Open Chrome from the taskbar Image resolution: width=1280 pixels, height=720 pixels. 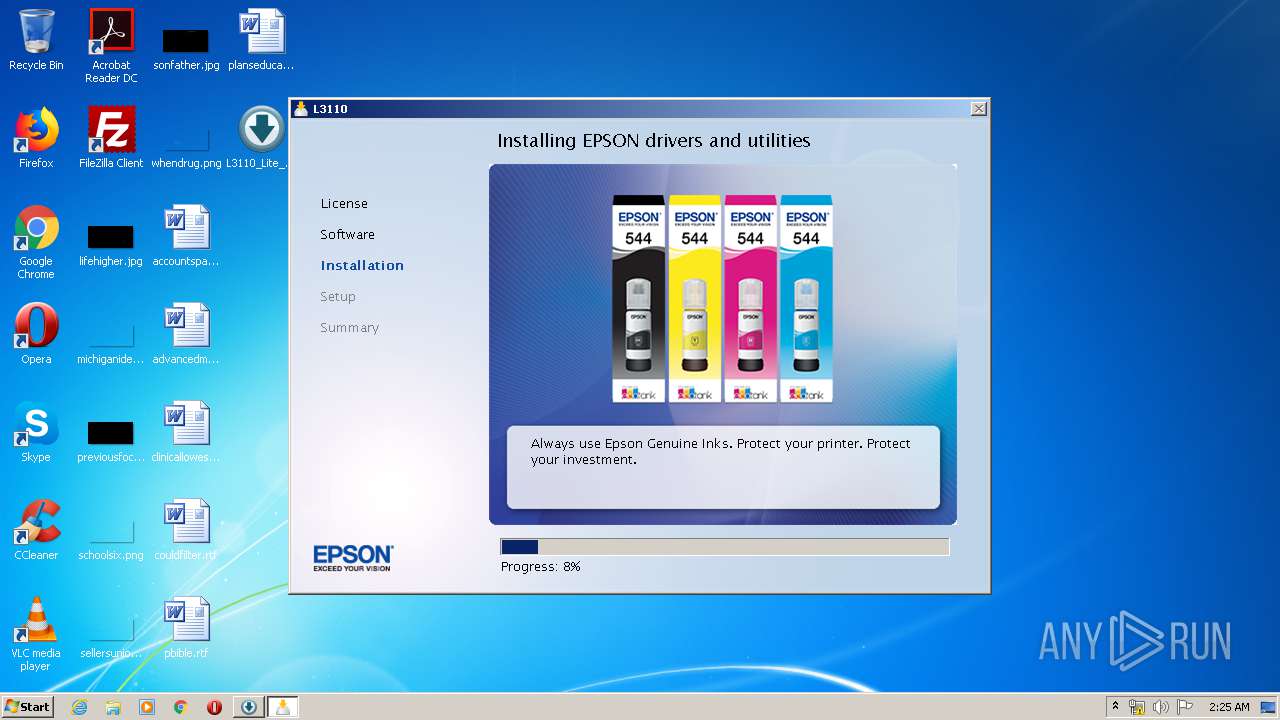[181, 707]
